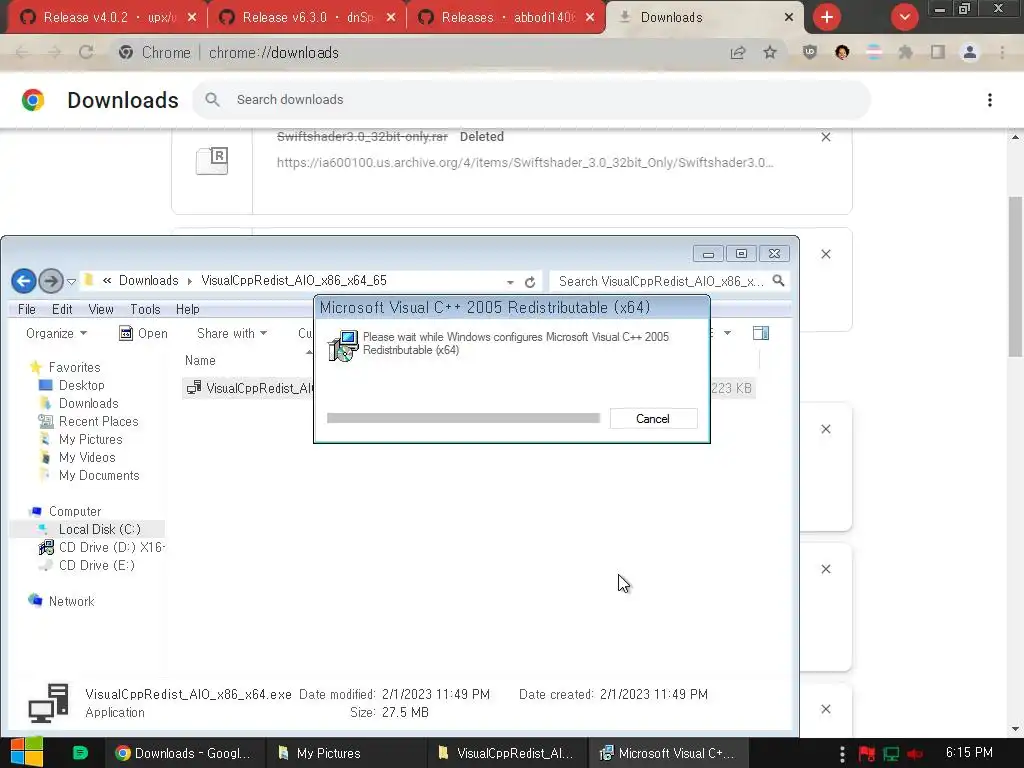Viewport: 1024px width, 768px height.
Task: Open Chrome tab search dropdown arrow
Action: point(904,17)
